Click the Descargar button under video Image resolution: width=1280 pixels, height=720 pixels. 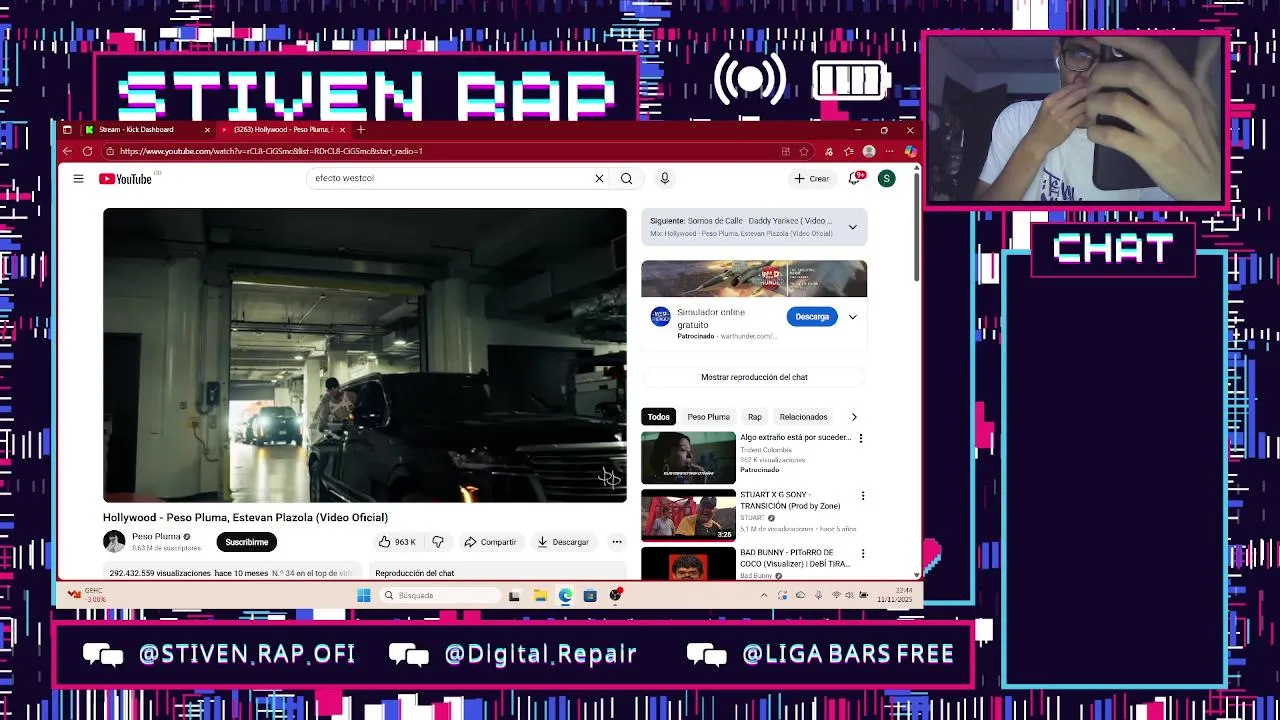point(563,542)
